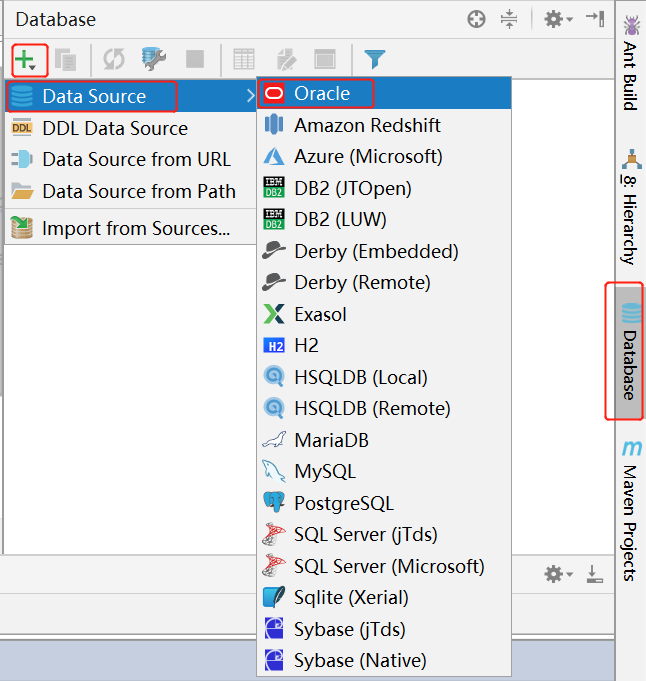Choose DB2 (JTOpen) data source
Image resolution: width=646 pixels, height=681 pixels.
tap(384, 188)
